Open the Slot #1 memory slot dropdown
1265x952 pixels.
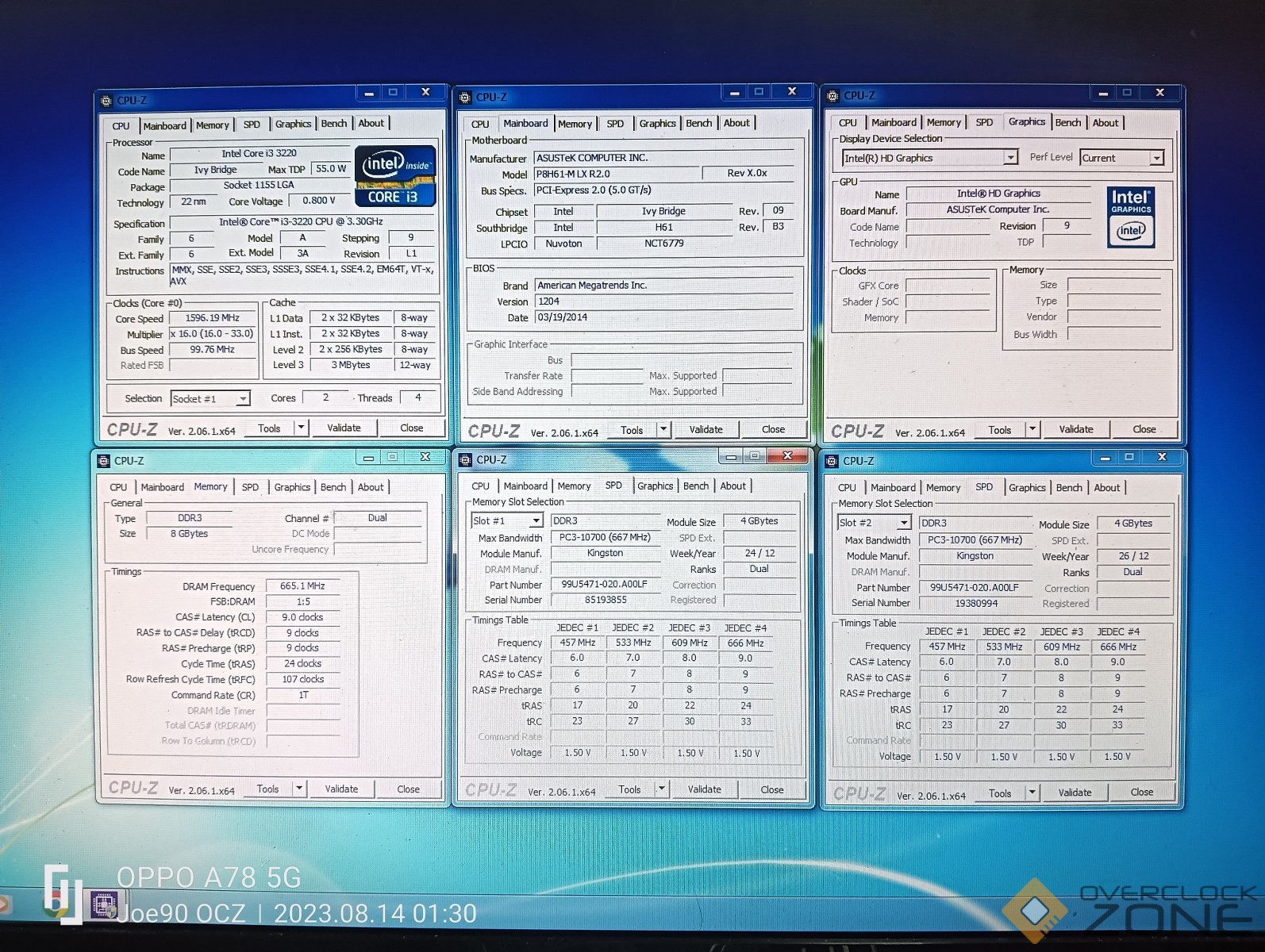(536, 521)
